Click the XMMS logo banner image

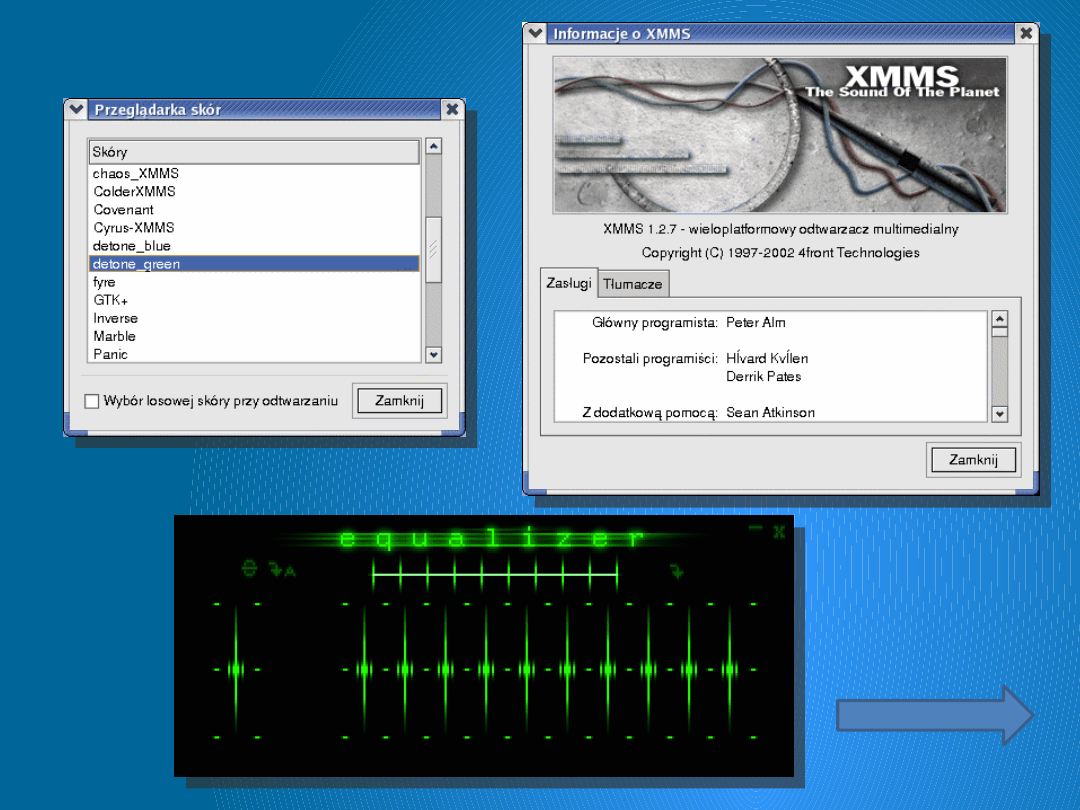coord(780,134)
